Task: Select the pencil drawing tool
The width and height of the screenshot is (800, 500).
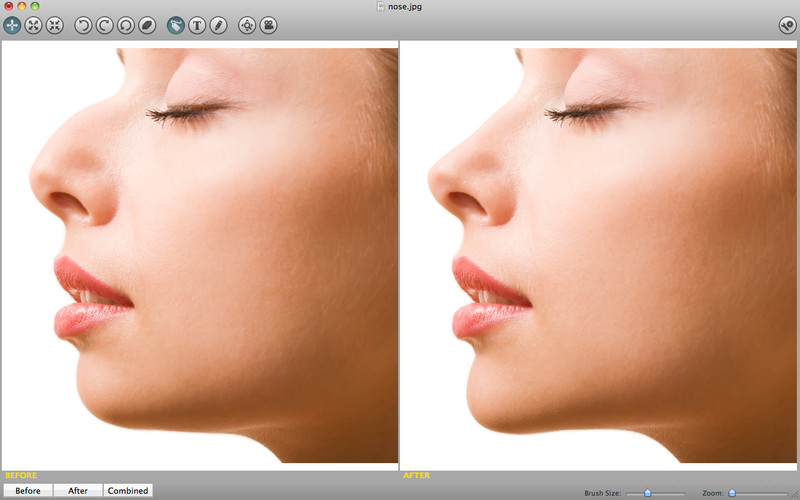Action: coord(218,26)
